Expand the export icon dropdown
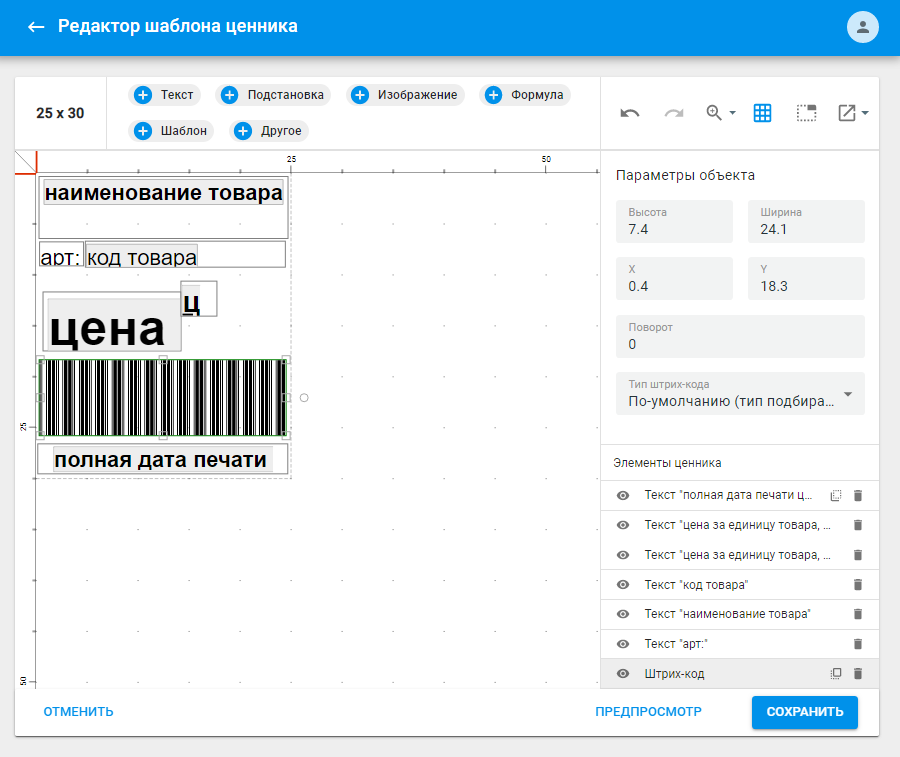 coord(852,113)
